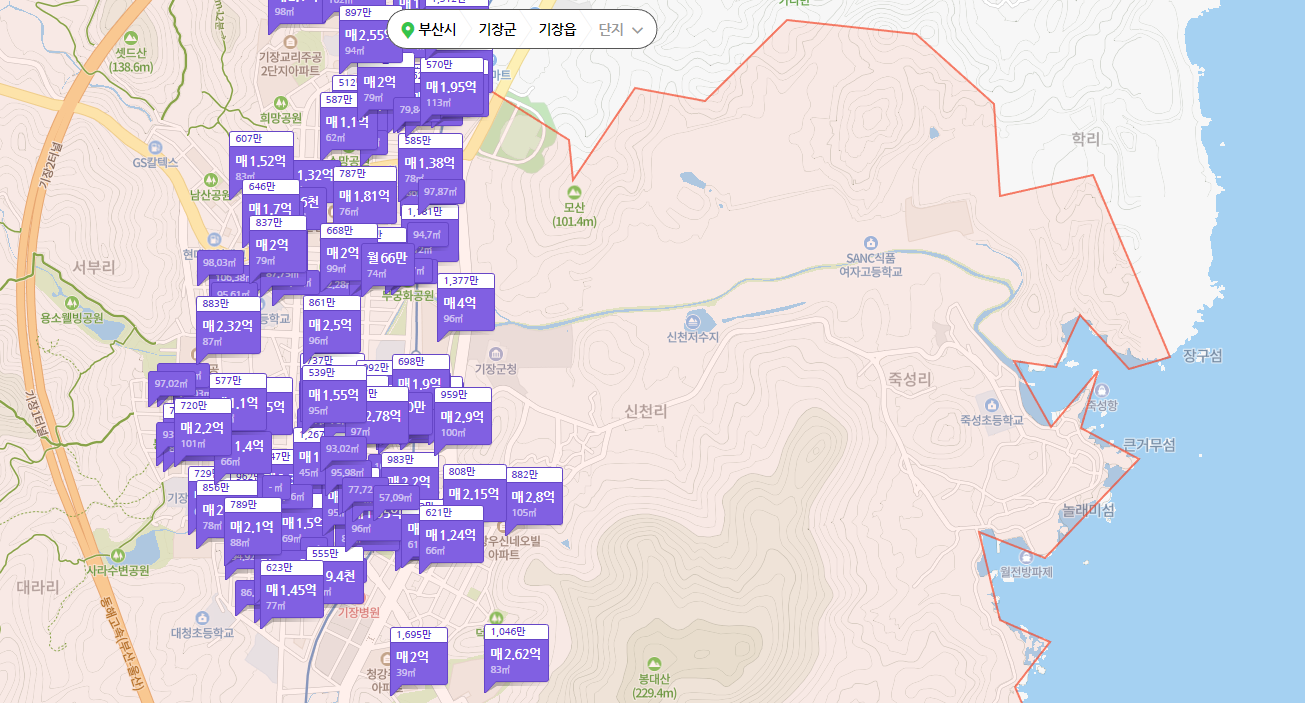Click the 죽성리 area label

click(x=908, y=379)
